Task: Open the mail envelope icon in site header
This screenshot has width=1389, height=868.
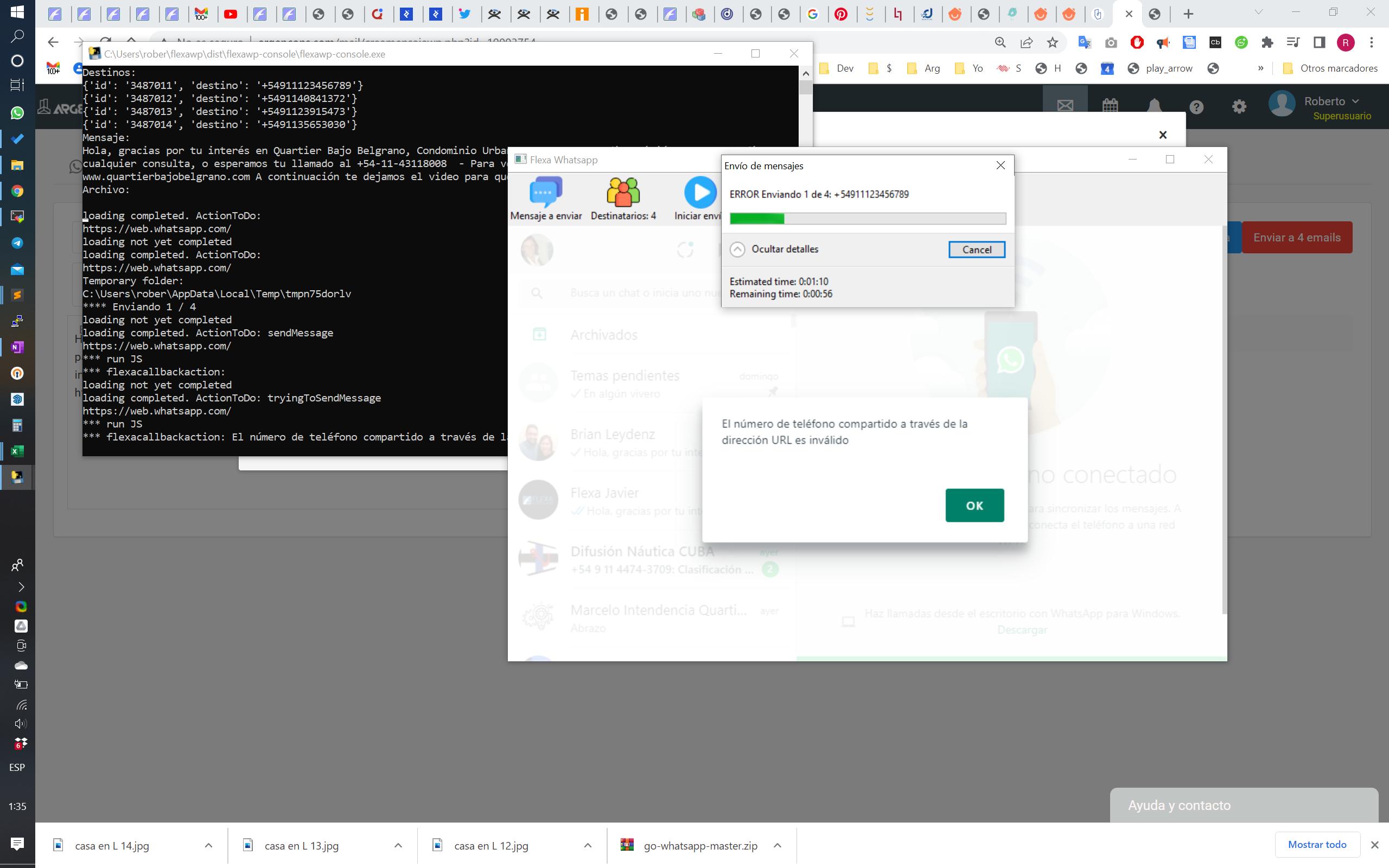Action: (x=1065, y=106)
